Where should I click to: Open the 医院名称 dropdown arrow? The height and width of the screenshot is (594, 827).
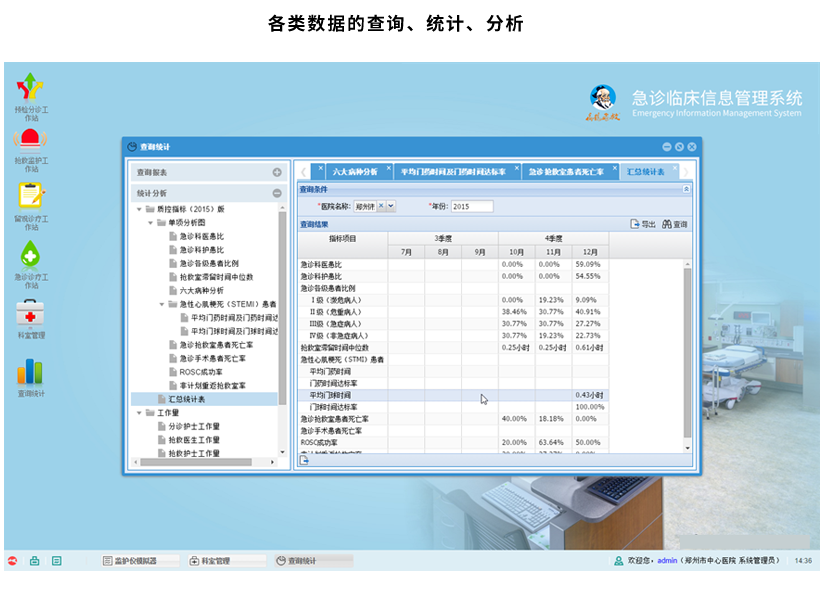click(390, 206)
